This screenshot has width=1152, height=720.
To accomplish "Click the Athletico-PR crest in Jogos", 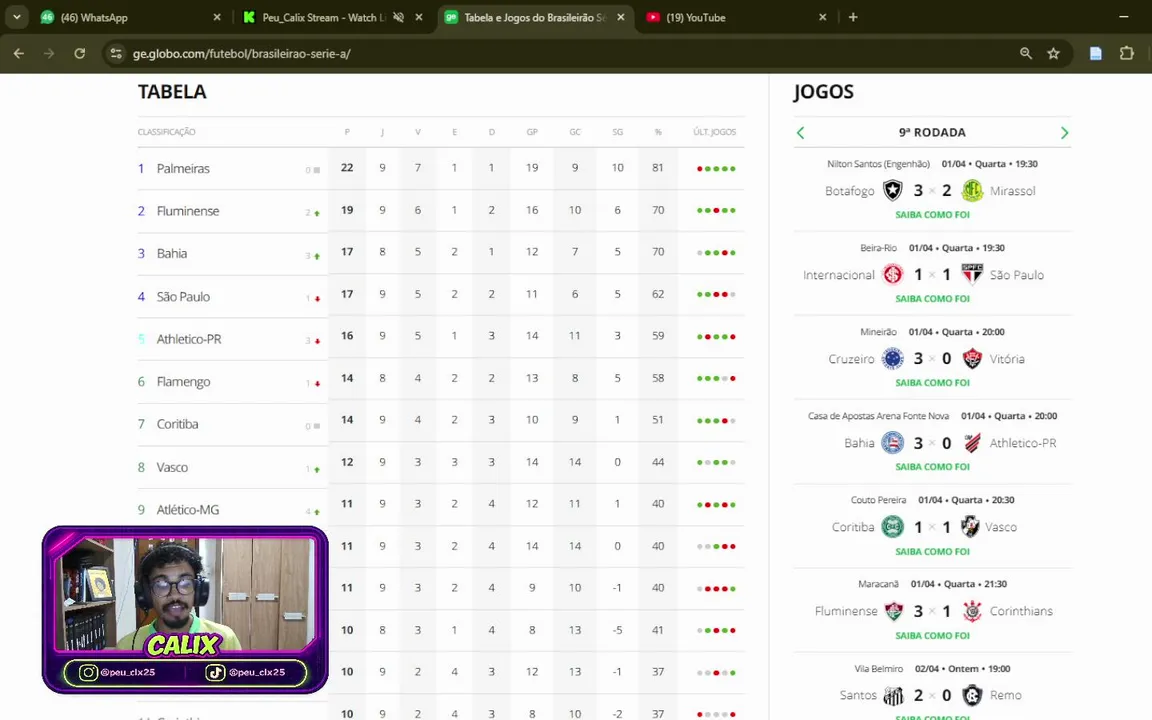I will (x=972, y=443).
